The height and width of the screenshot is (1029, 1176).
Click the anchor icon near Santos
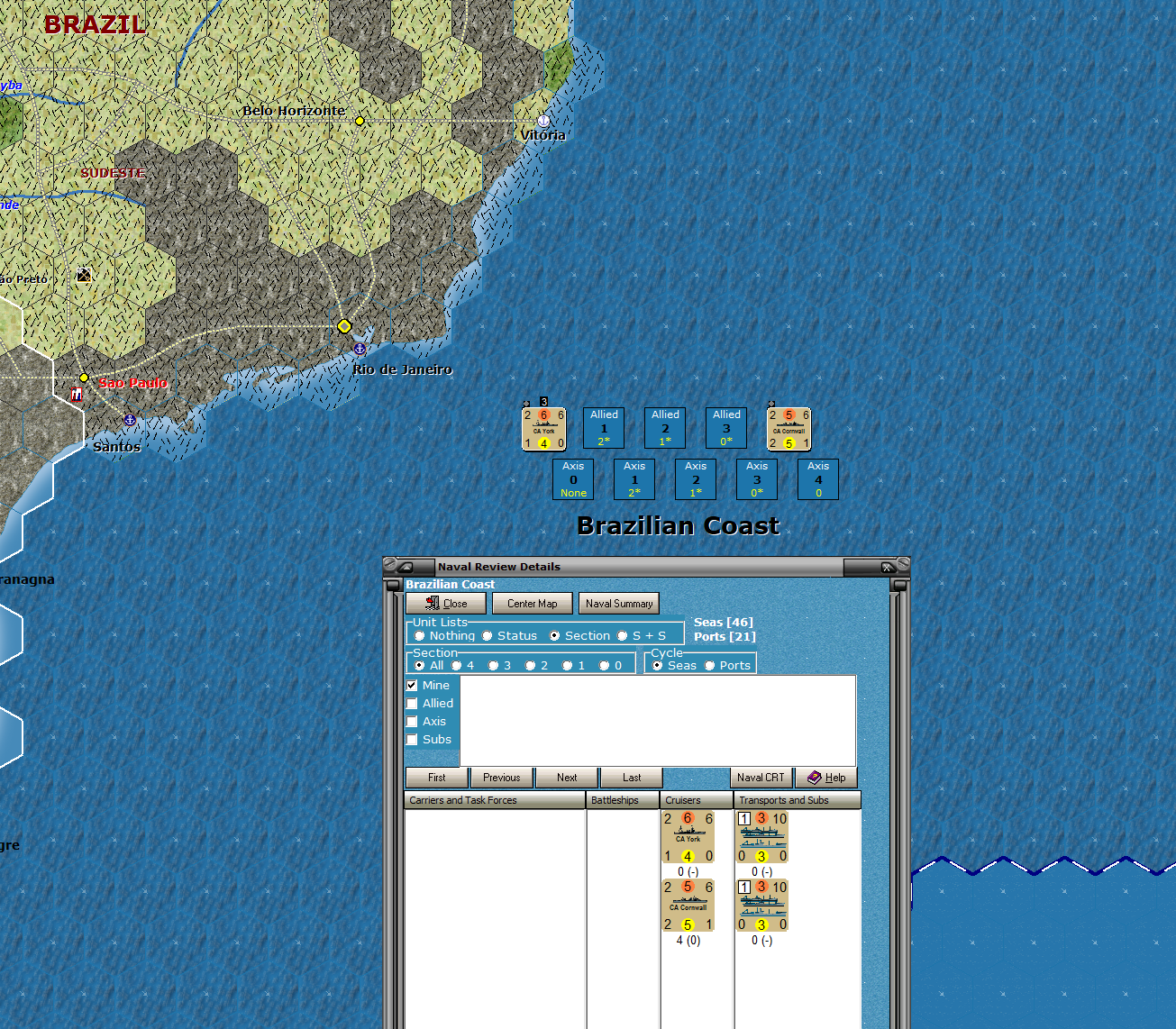pos(132,418)
